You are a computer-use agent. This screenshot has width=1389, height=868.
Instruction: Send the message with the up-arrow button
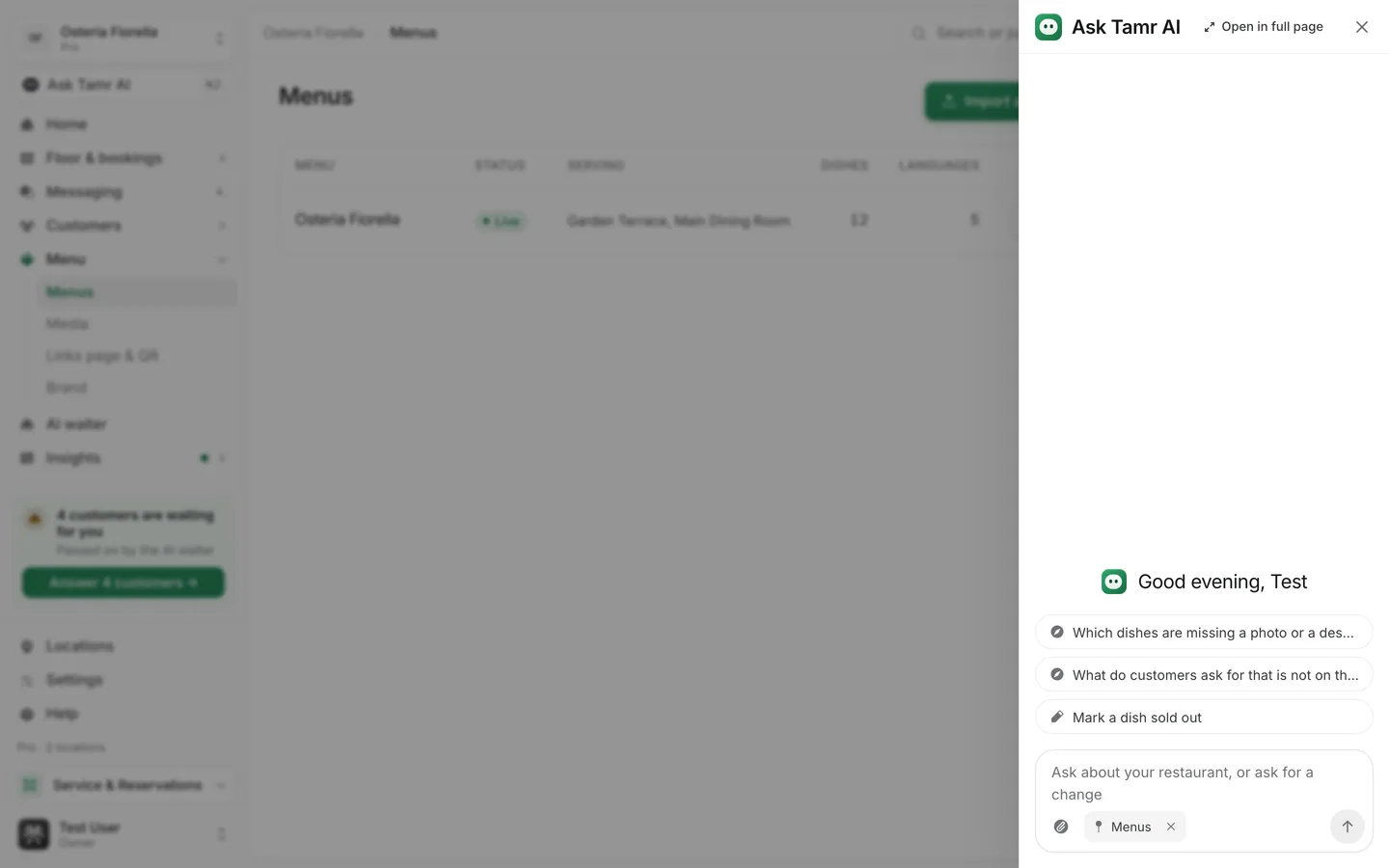tap(1348, 827)
